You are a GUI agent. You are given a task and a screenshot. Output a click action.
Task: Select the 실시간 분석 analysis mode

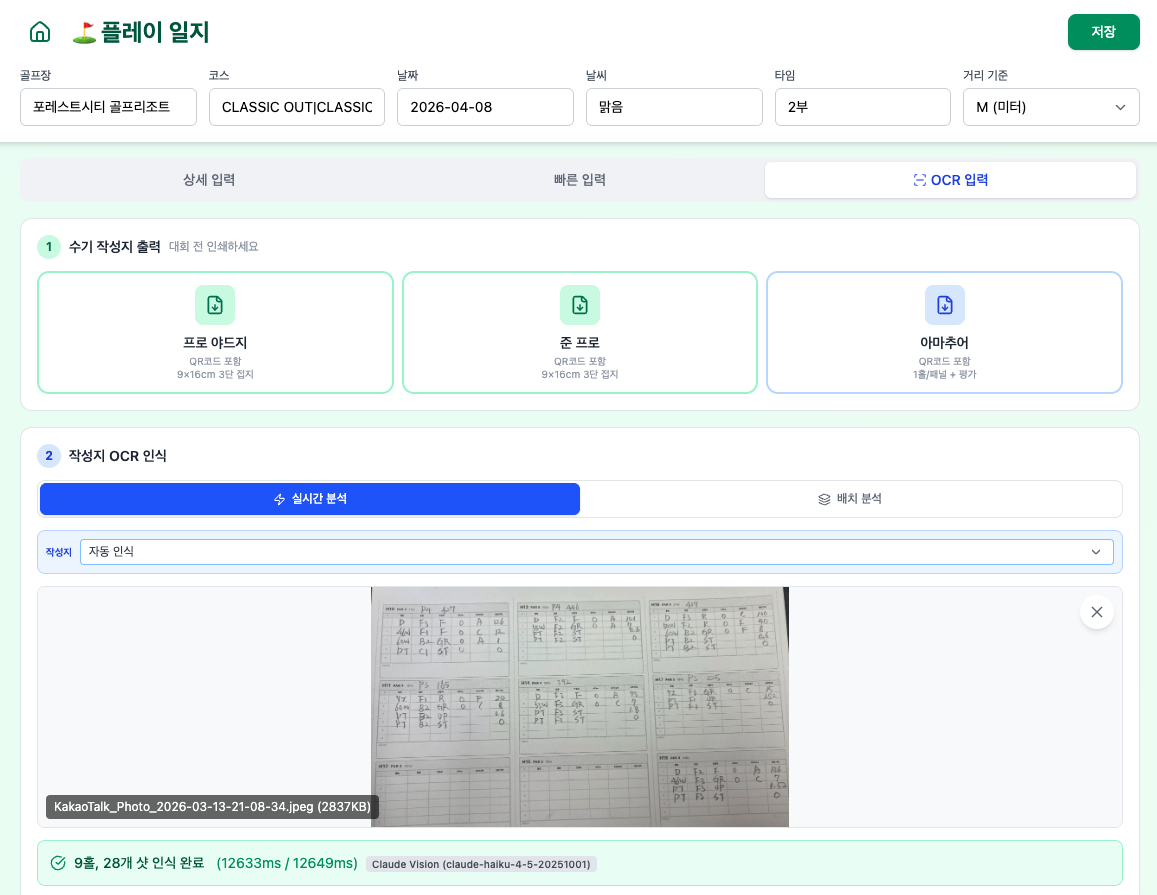[x=310, y=499]
